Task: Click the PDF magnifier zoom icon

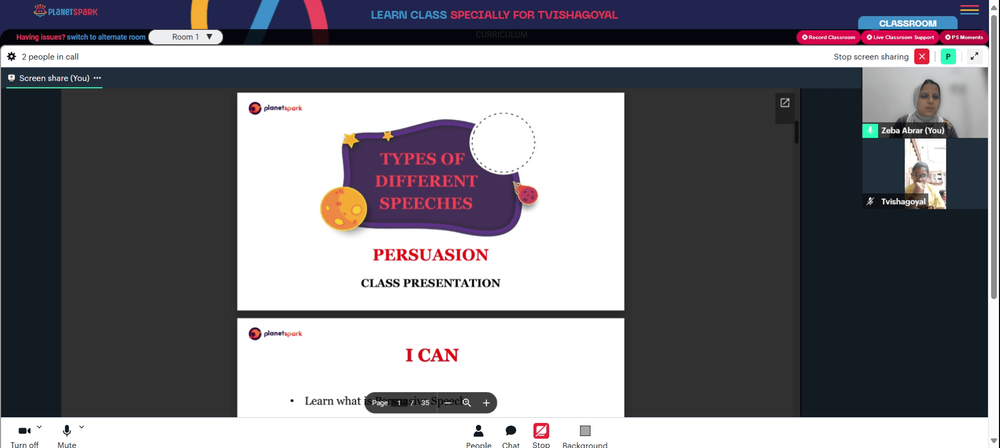Action: [467, 403]
